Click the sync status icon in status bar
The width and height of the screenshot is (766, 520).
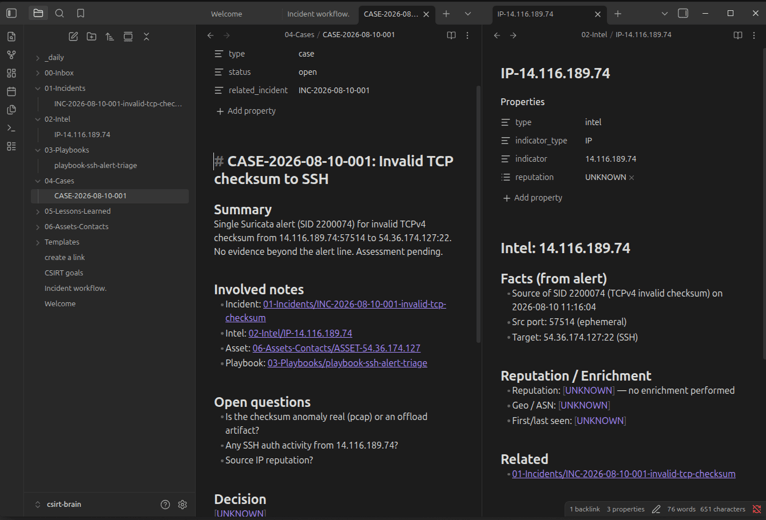coord(757,509)
